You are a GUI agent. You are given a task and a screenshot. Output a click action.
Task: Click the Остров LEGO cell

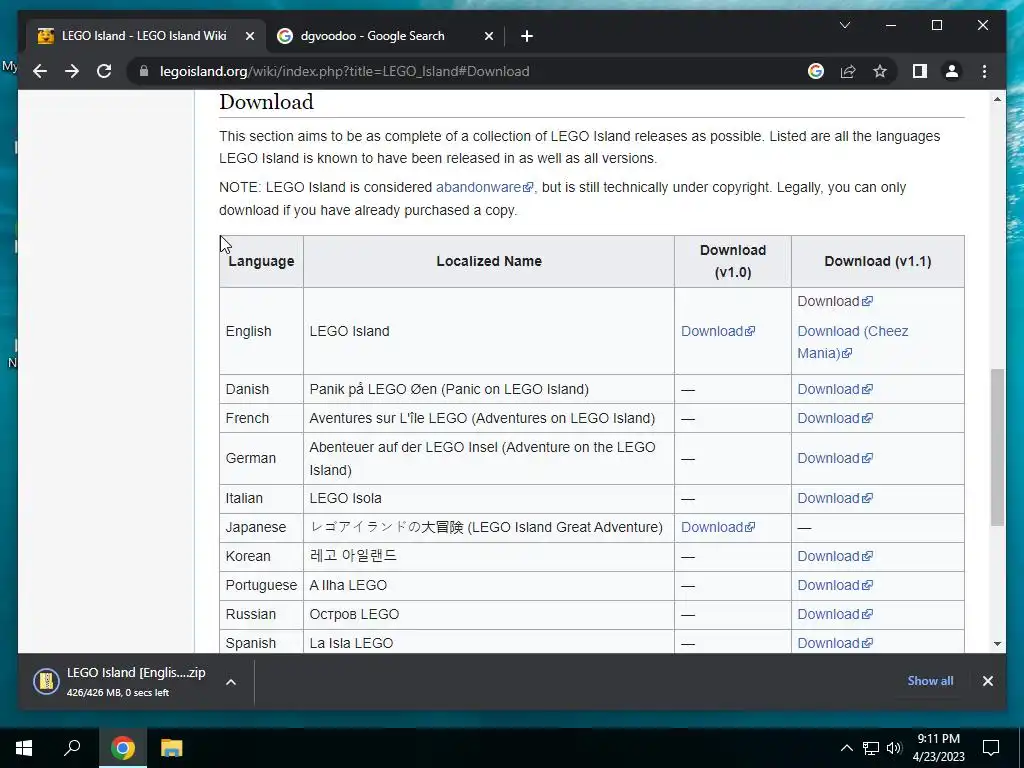coord(488,614)
